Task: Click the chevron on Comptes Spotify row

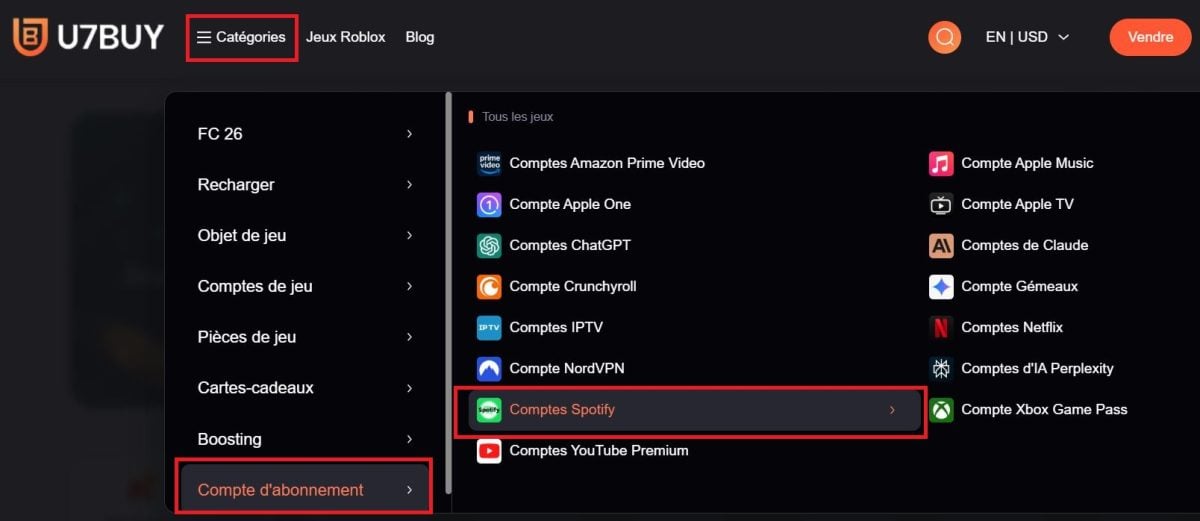Action: 892,410
